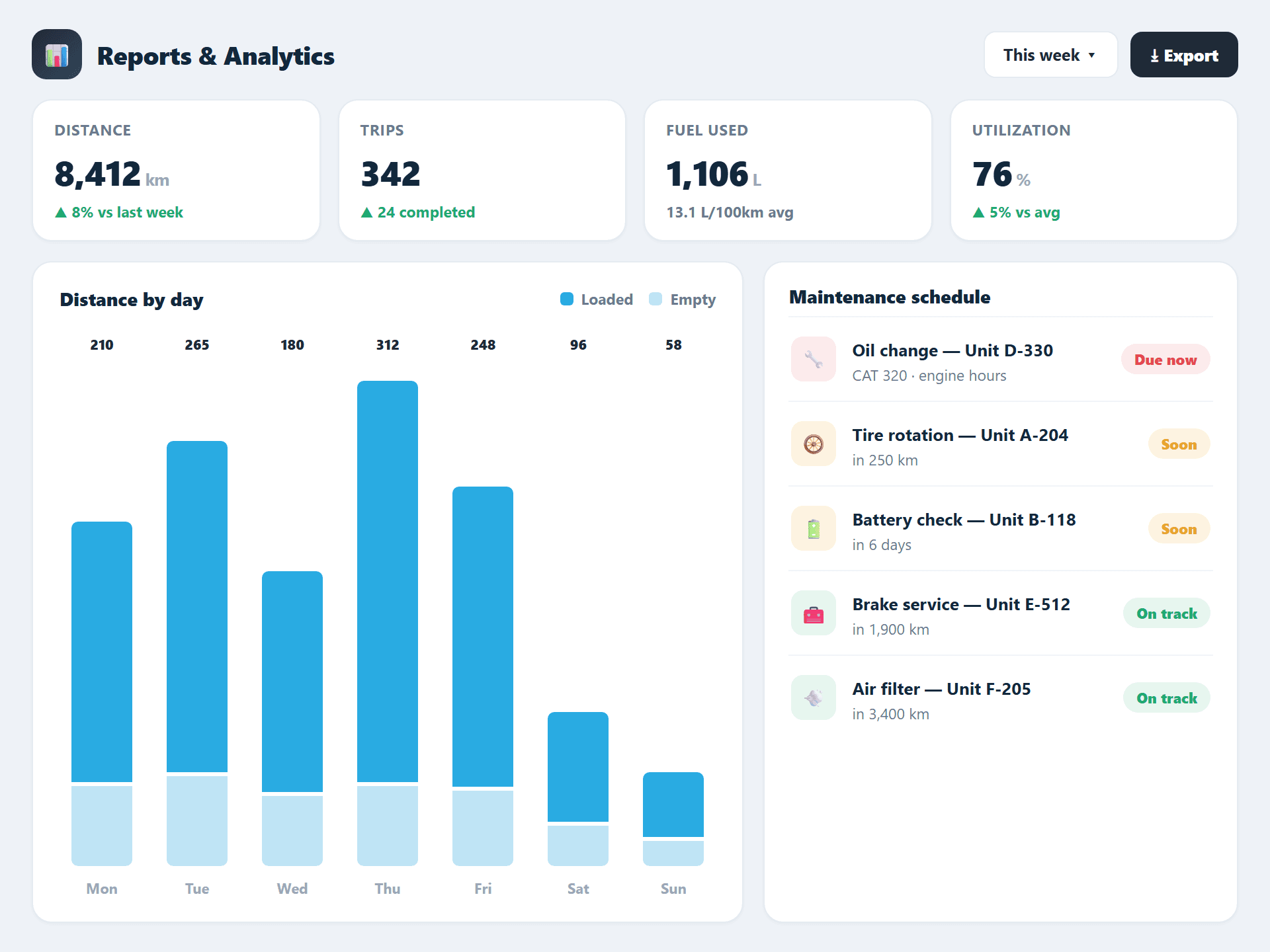
Task: Click the Empty legend color swatch
Action: point(656,299)
